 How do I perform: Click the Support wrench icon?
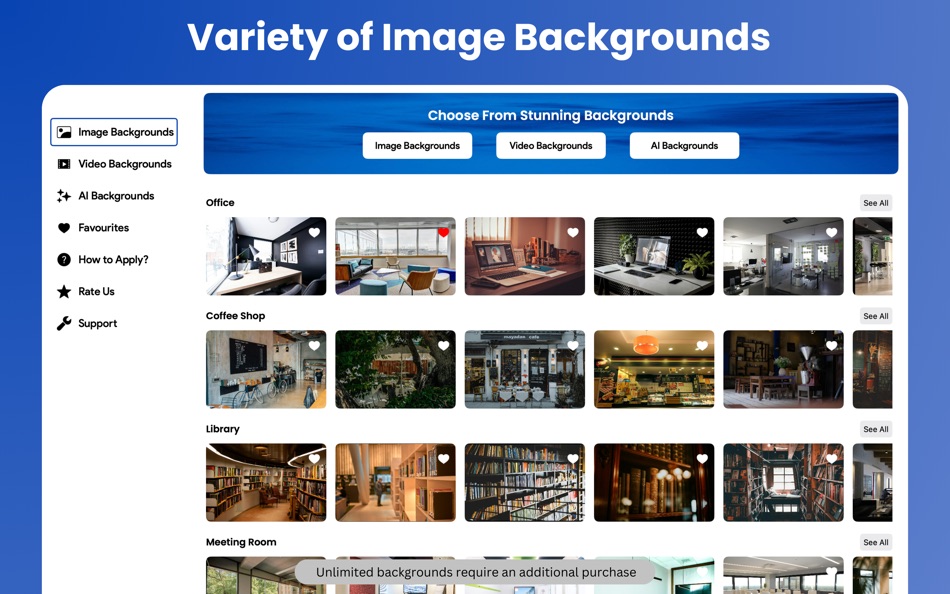pos(64,324)
